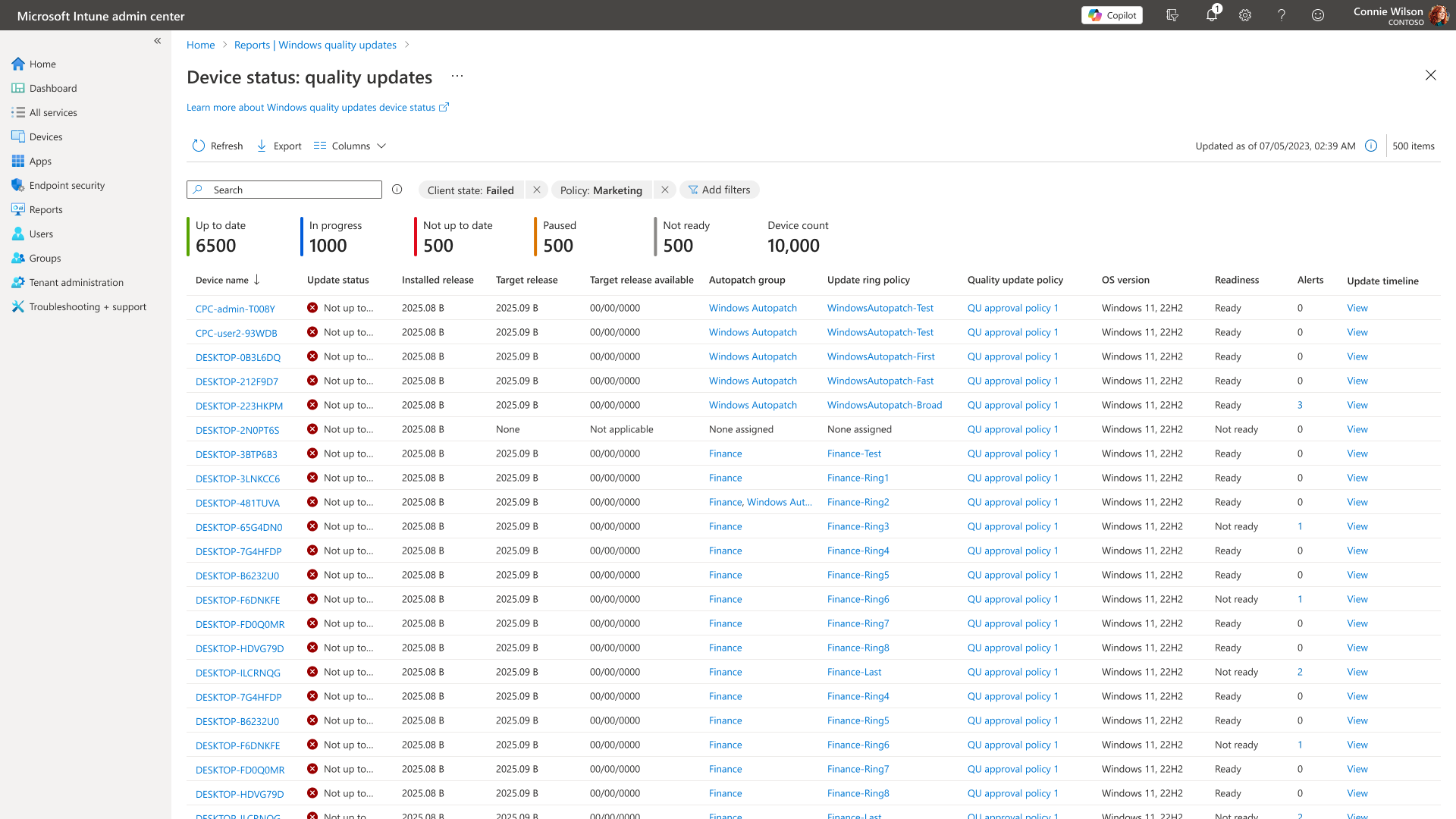View update timeline for DESKTOP-481TUVA
The image size is (1456, 819).
coord(1357,502)
